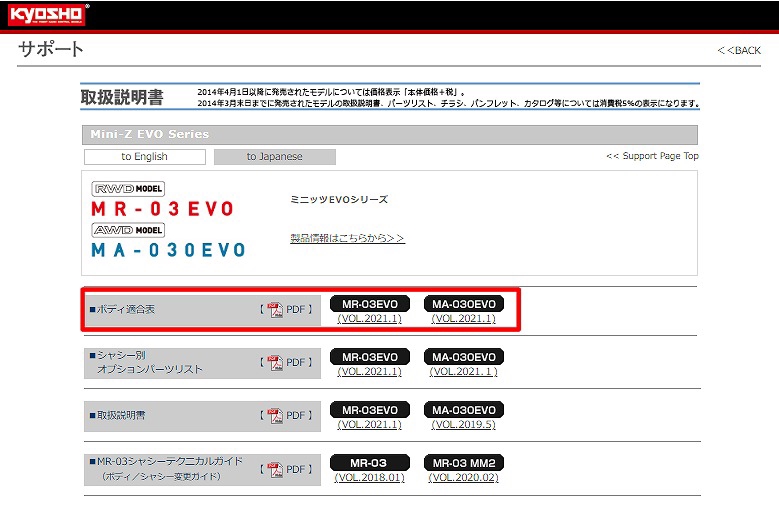
Task: Click the PDF icon in ボディ適合表 row
Action: click(275, 309)
